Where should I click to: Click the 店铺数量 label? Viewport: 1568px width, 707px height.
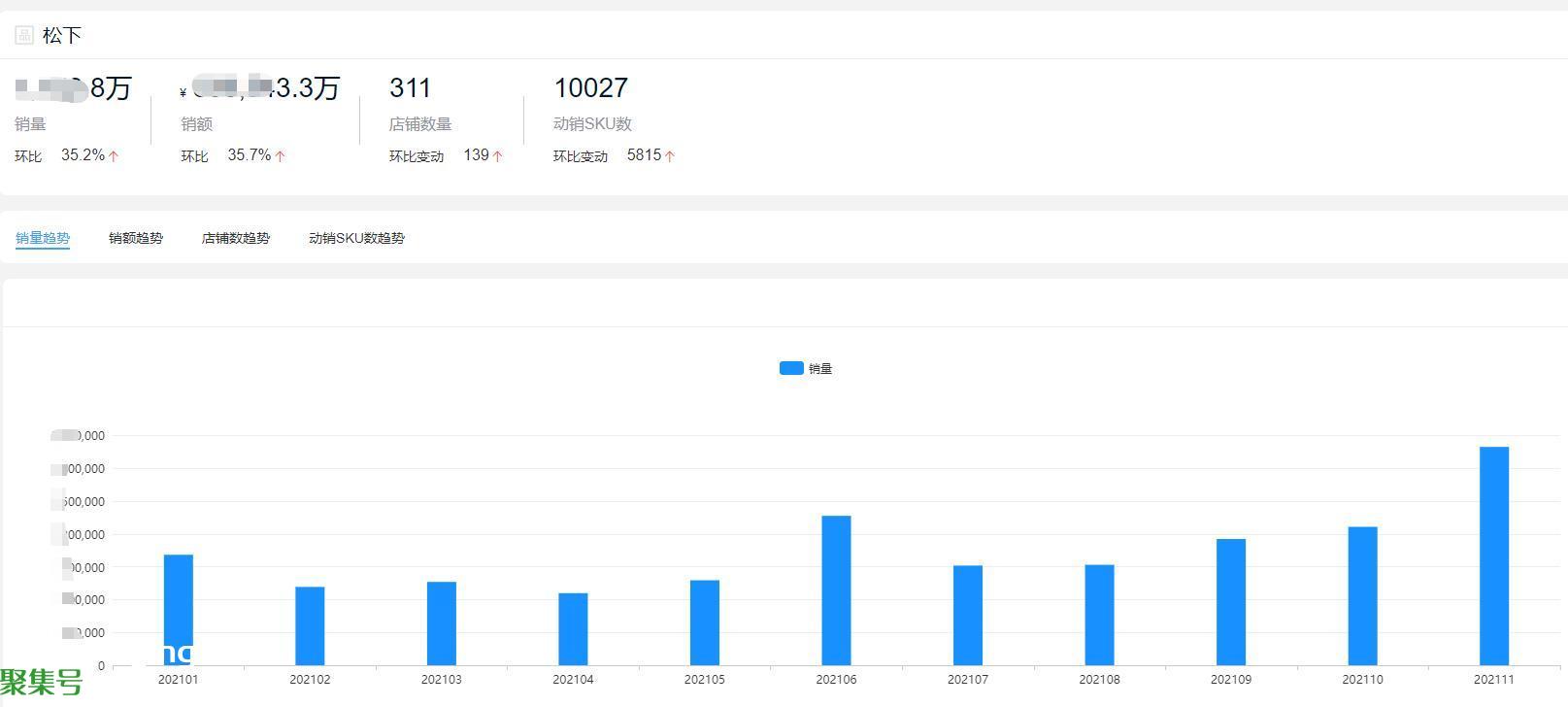point(420,124)
